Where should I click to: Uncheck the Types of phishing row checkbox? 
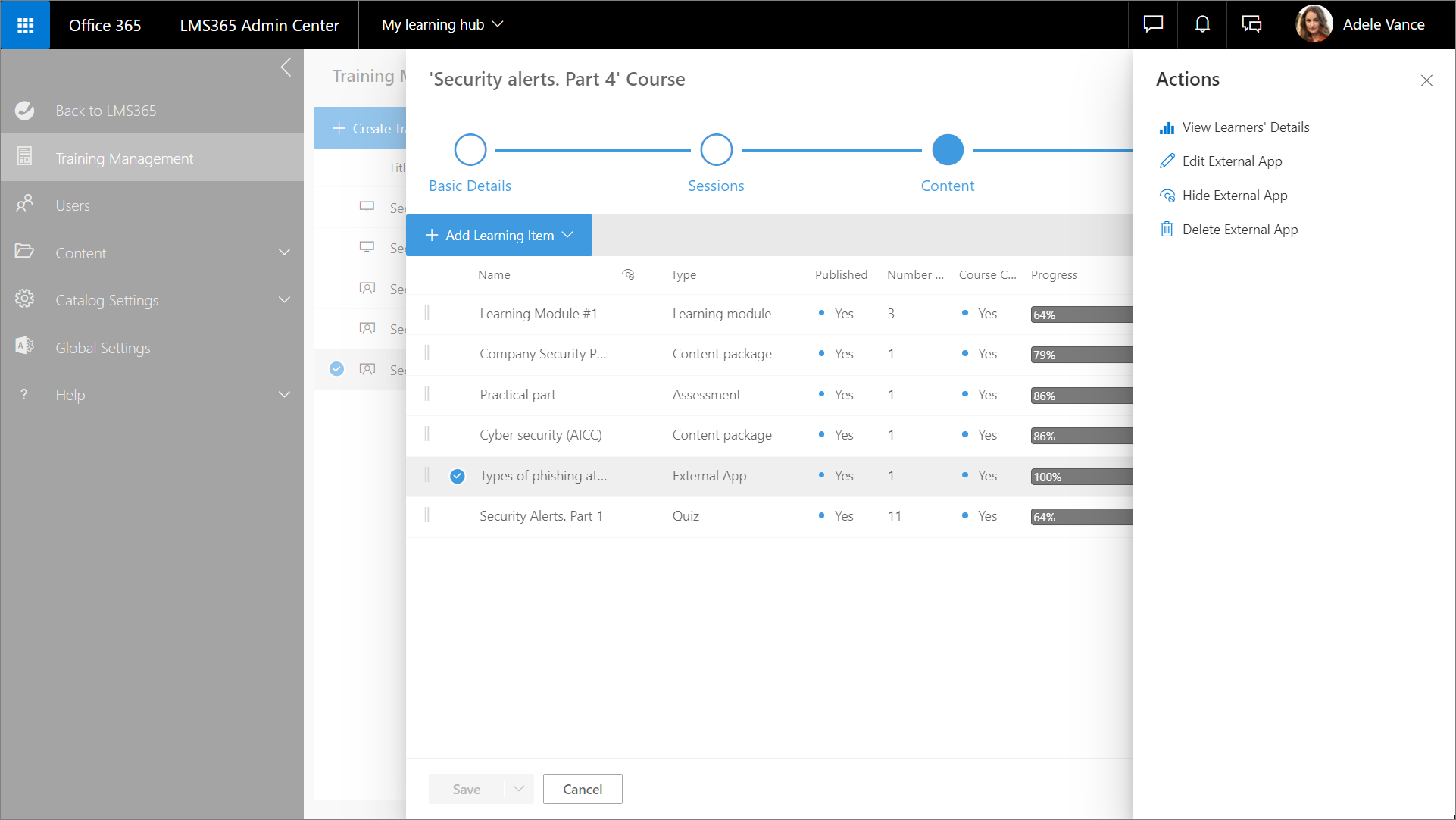pyautogui.click(x=458, y=476)
